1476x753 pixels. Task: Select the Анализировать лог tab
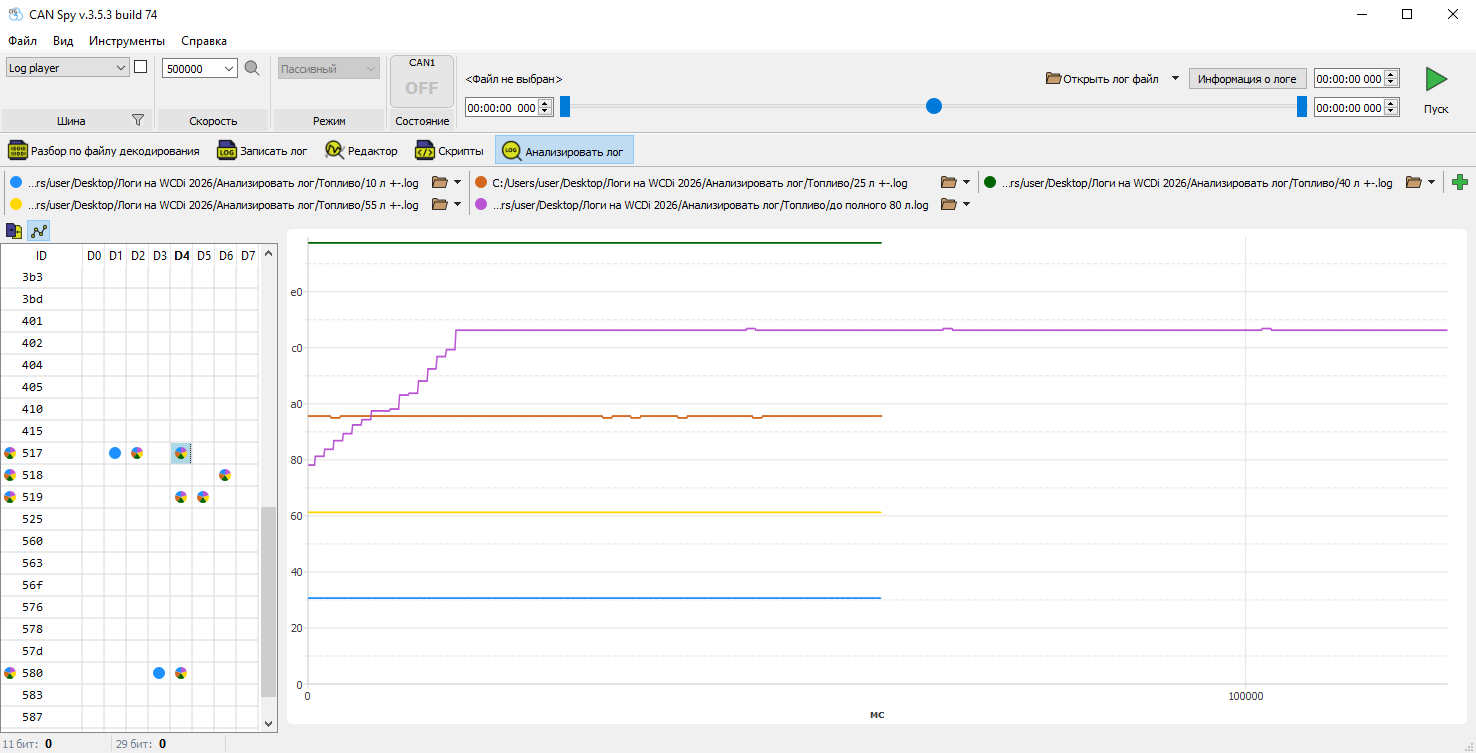[564, 151]
